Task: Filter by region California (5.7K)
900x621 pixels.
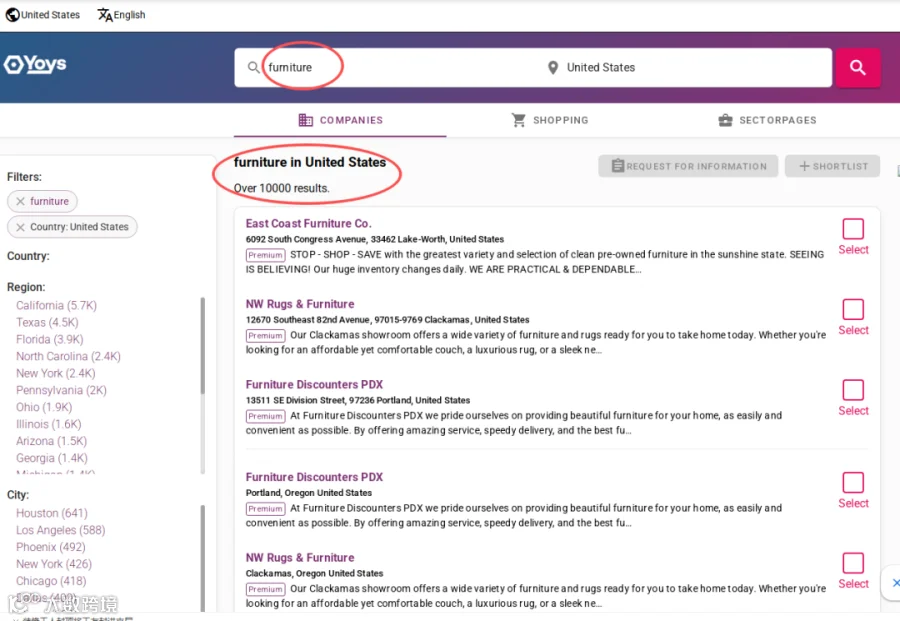Action: click(x=56, y=305)
